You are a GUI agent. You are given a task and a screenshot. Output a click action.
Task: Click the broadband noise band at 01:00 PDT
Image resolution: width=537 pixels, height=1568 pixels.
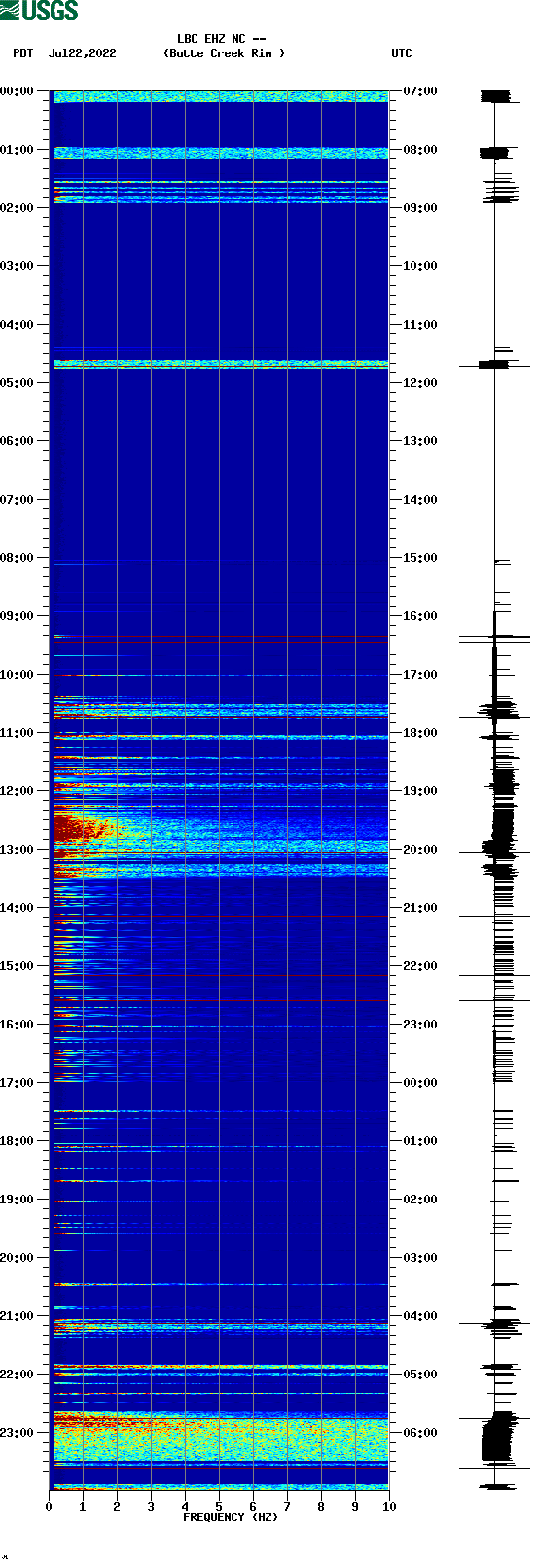click(221, 153)
